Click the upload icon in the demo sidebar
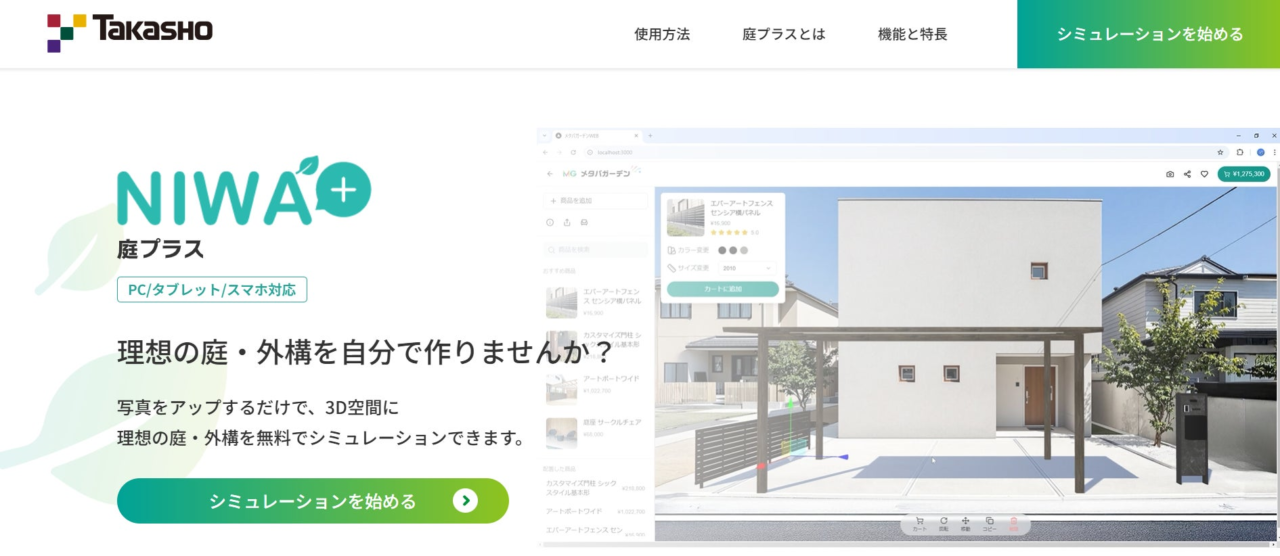1280x556 pixels. pyautogui.click(x=567, y=222)
